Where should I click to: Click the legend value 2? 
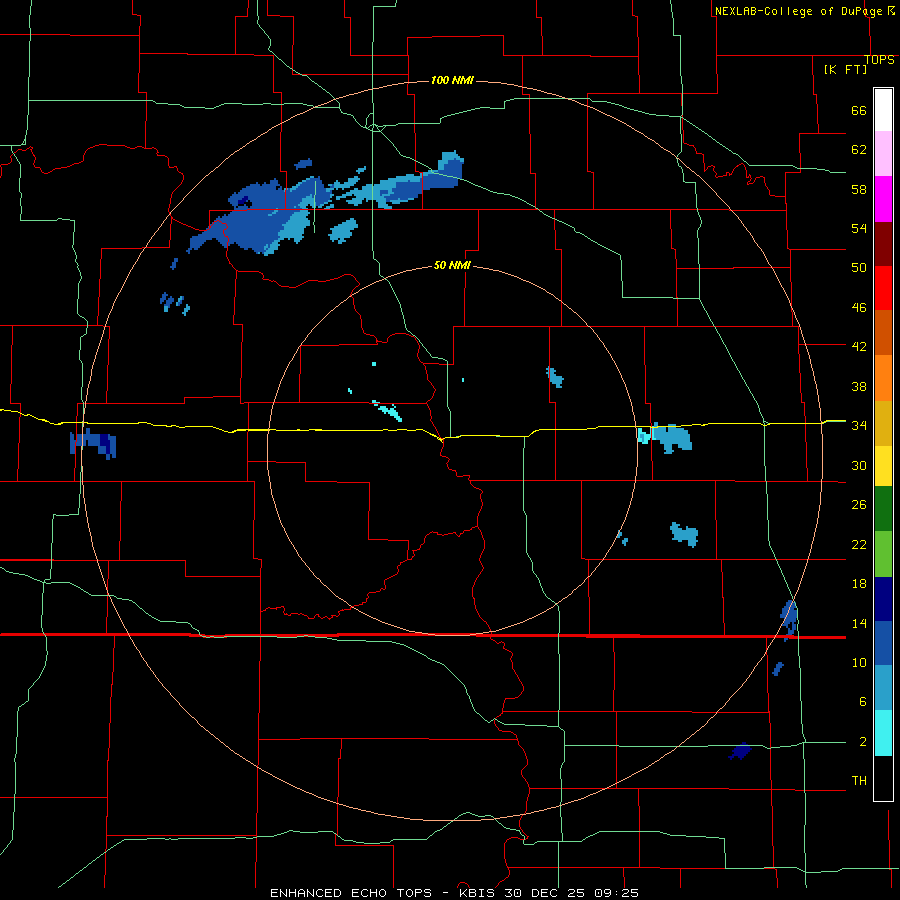coord(862,742)
